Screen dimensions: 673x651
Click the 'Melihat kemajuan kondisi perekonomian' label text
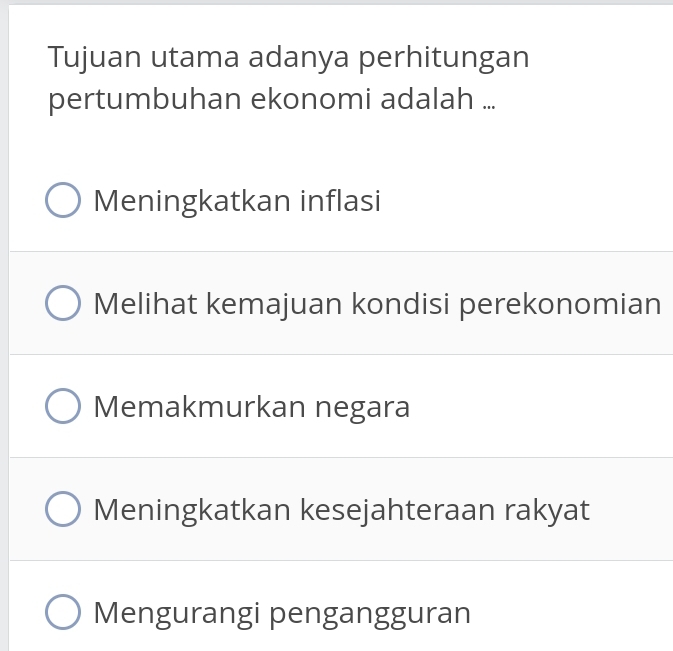[x=377, y=304]
